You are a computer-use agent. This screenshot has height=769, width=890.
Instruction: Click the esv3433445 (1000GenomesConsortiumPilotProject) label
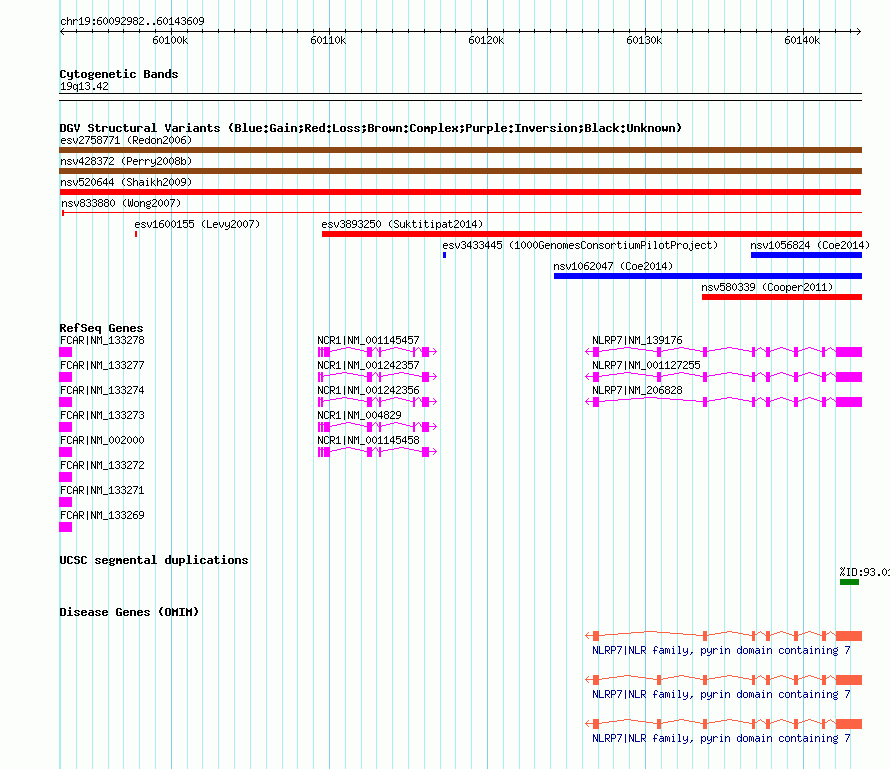580,245
